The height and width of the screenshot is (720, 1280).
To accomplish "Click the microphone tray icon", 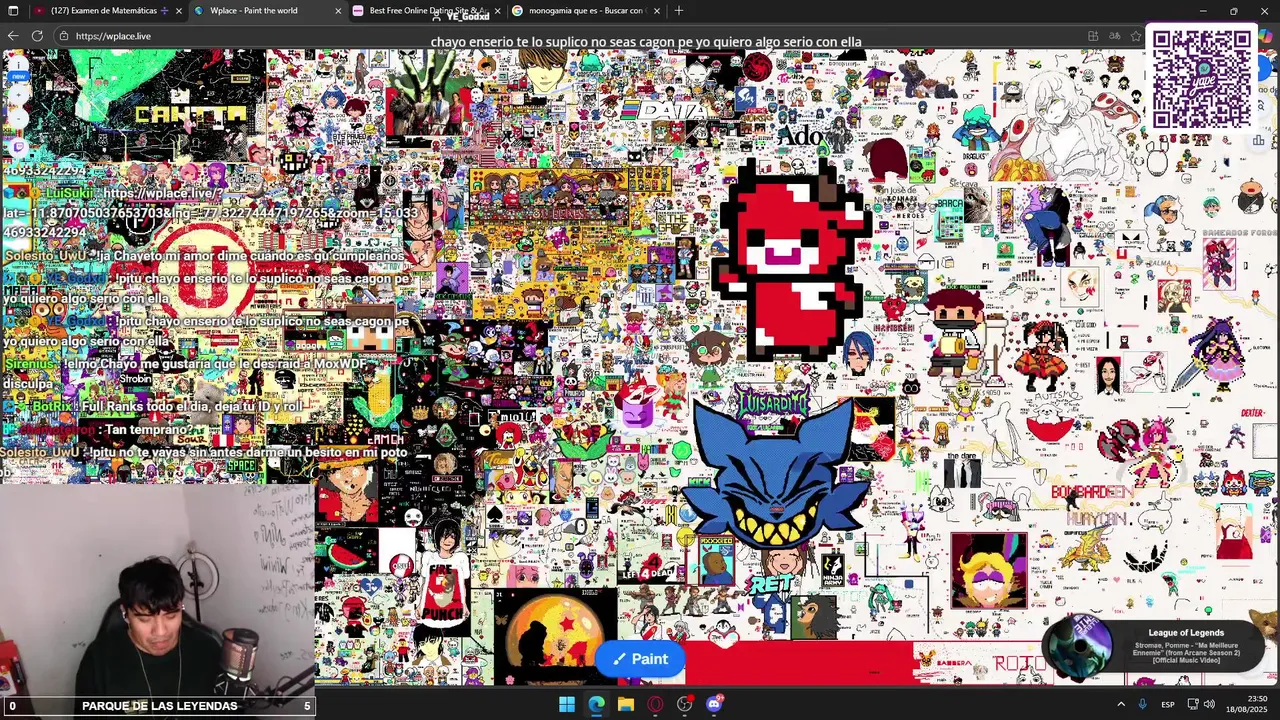I will coord(1143,705).
